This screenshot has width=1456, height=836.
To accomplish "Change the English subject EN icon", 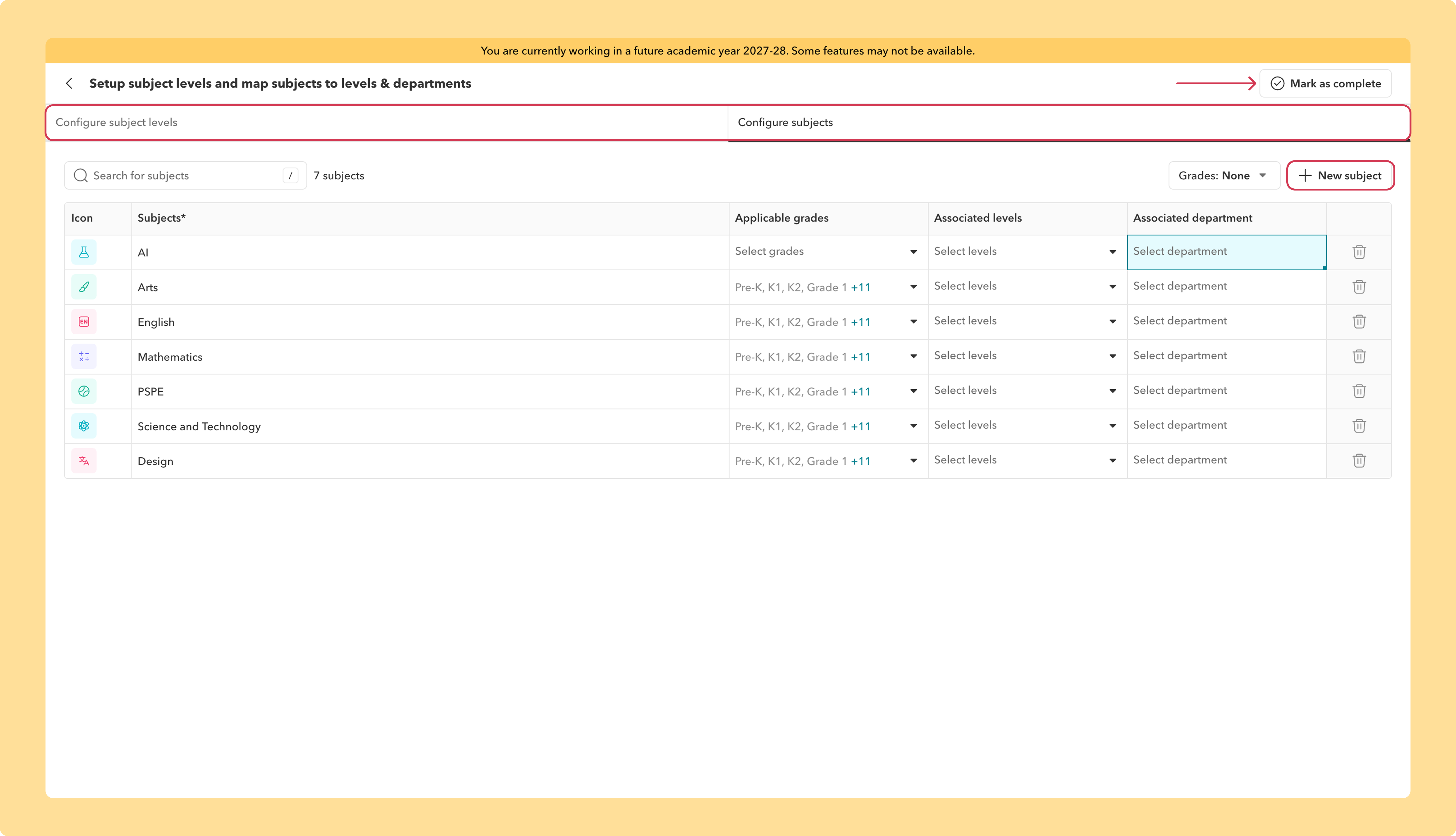I will tap(84, 322).
